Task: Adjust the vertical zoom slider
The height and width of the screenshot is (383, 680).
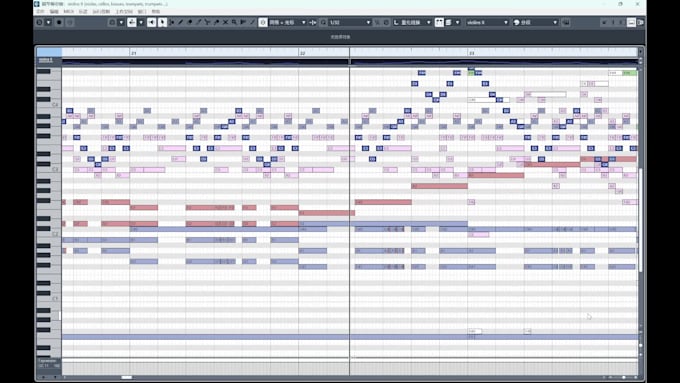Action: [x=641, y=345]
